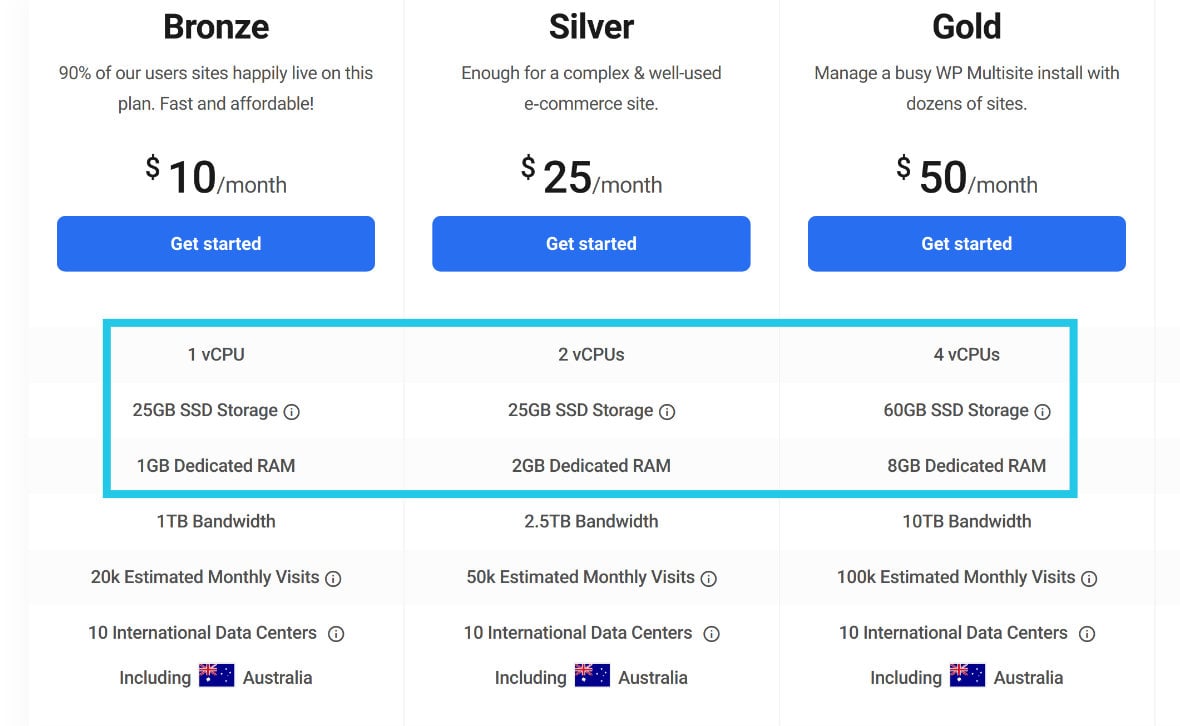
Task: Click Get started under Gold plan
Action: click(x=966, y=244)
